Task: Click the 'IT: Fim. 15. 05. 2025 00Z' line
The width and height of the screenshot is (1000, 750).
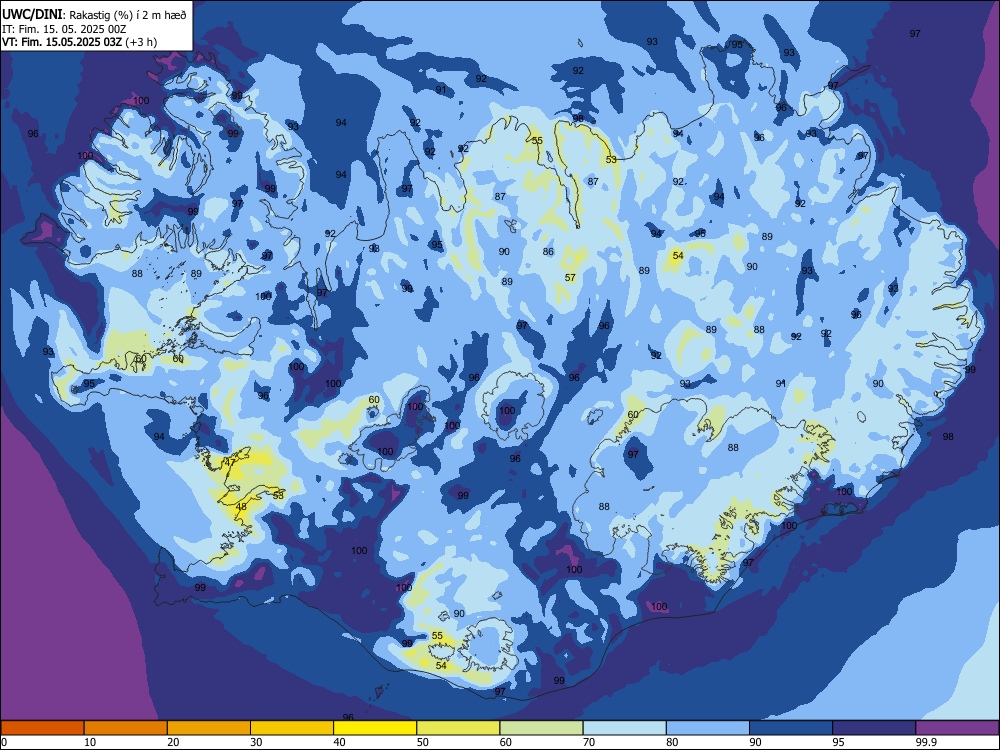Action: tap(64, 29)
